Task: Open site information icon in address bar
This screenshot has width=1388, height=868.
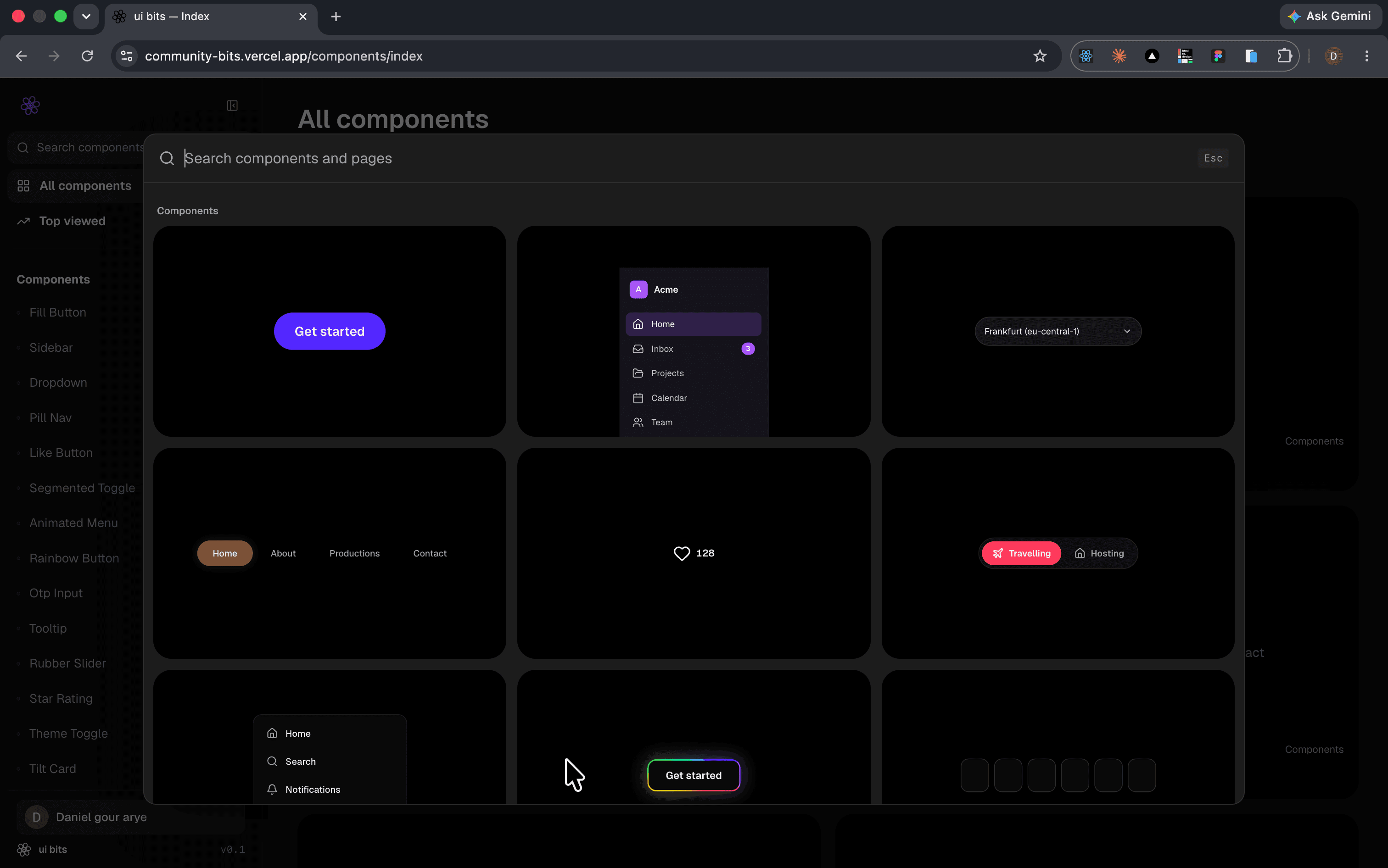Action: pos(126,56)
